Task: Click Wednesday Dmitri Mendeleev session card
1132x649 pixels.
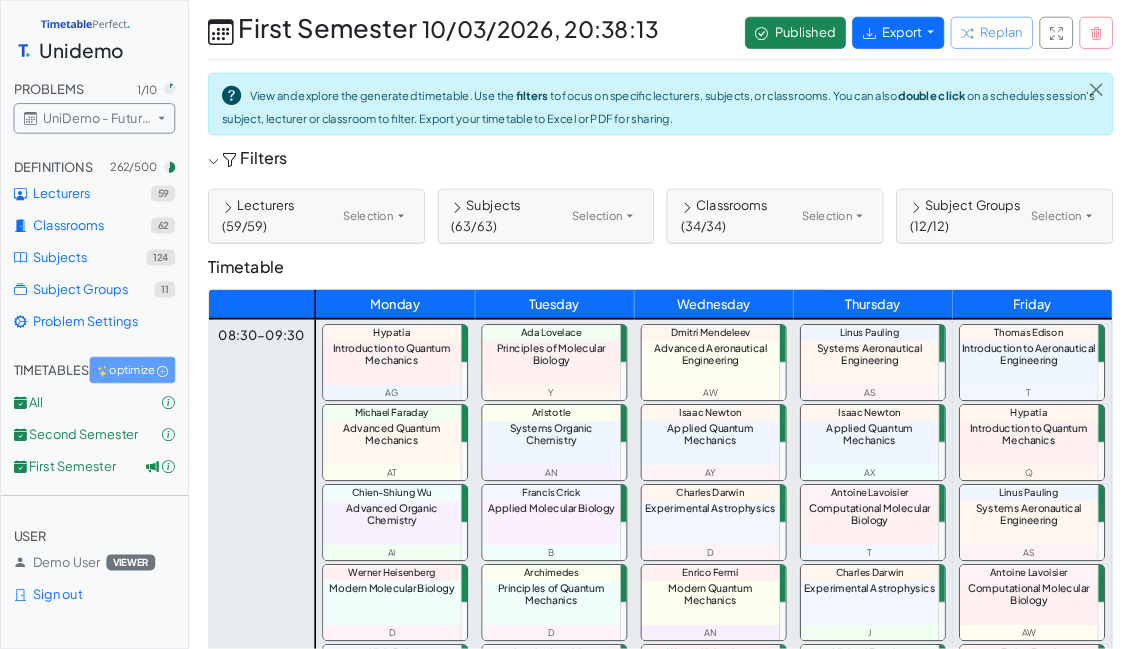Action: coord(713,362)
